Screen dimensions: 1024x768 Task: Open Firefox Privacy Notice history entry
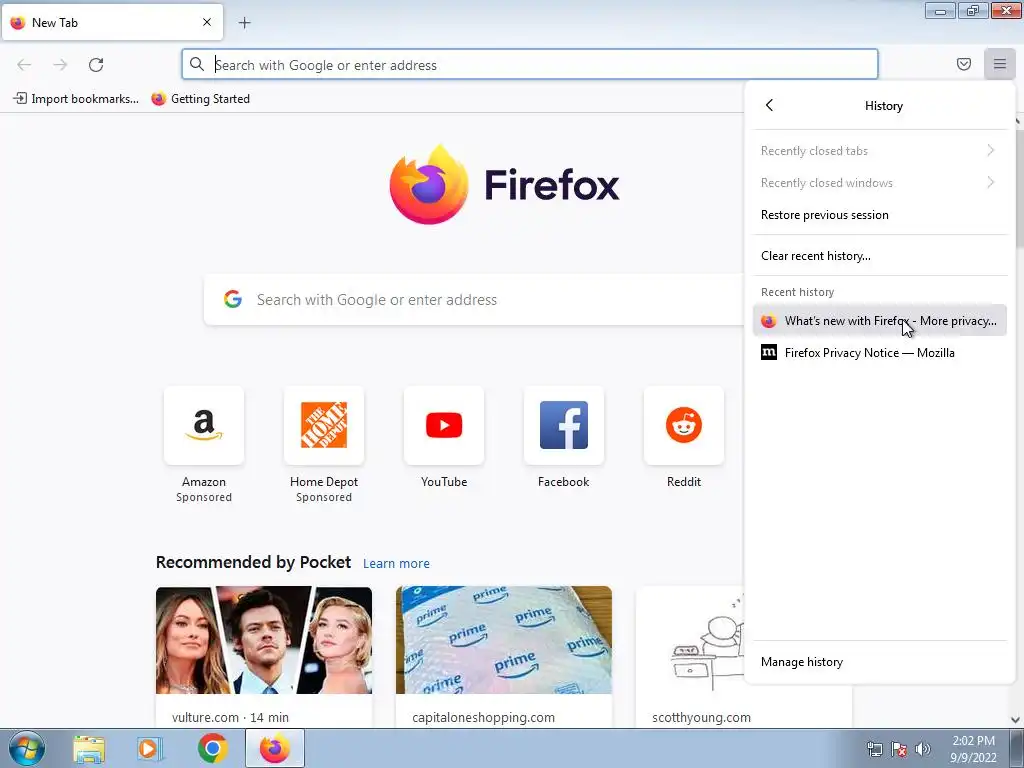879,353
